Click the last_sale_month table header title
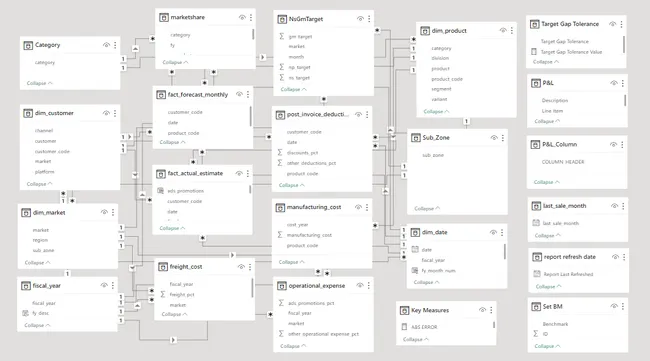650x361 pixels. tap(564, 206)
